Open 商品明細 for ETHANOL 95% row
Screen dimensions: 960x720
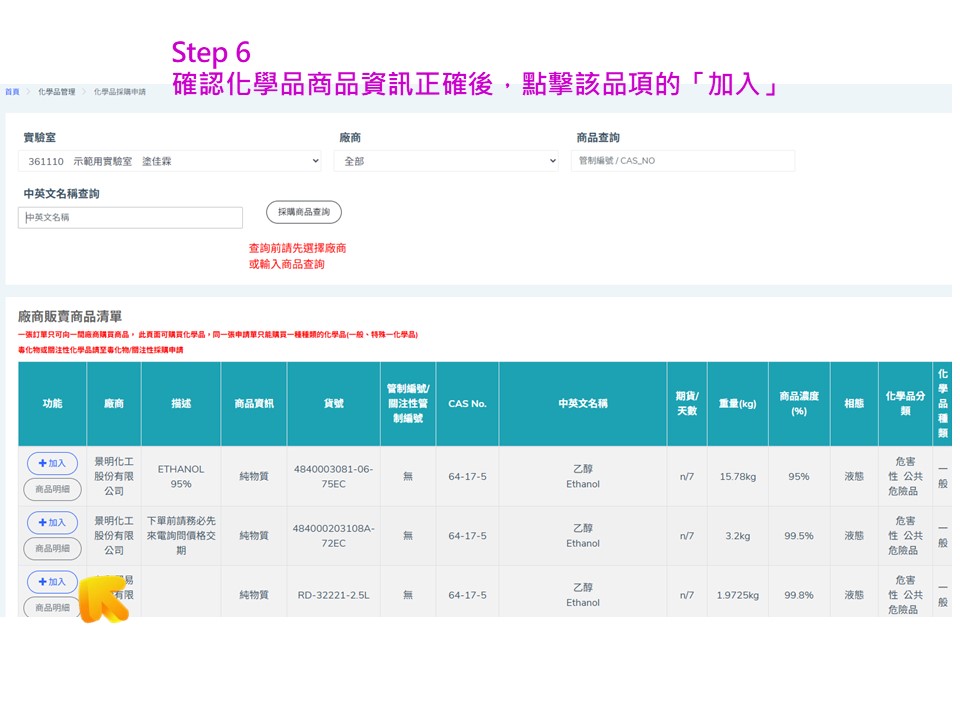coord(52,489)
